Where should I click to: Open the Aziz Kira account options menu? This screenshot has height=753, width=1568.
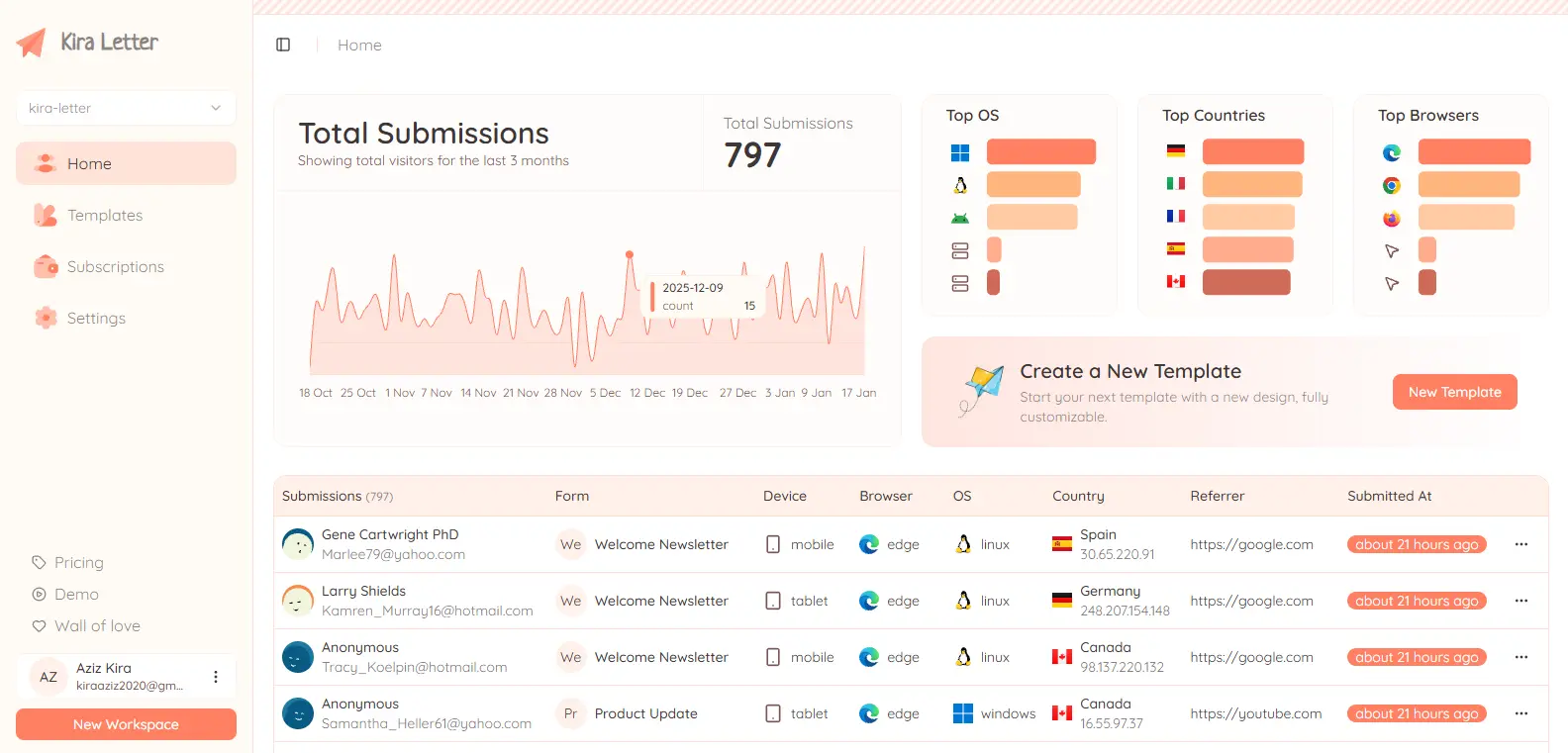point(216,677)
